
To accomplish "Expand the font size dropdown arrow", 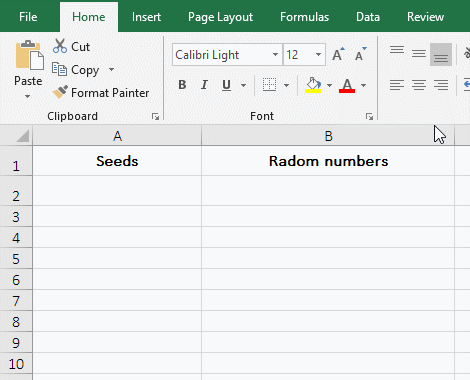I will 318,55.
